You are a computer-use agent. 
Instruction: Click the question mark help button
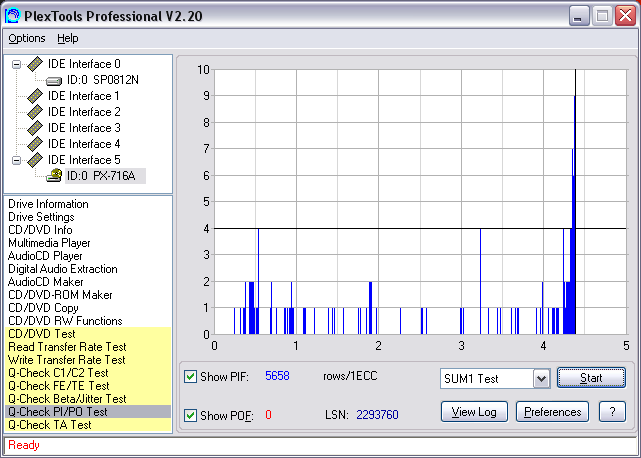tap(612, 412)
